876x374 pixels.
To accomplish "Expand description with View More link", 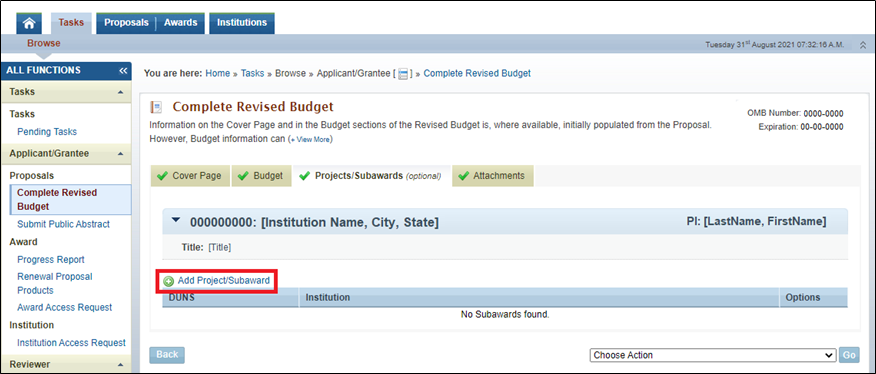I will (x=310, y=140).
